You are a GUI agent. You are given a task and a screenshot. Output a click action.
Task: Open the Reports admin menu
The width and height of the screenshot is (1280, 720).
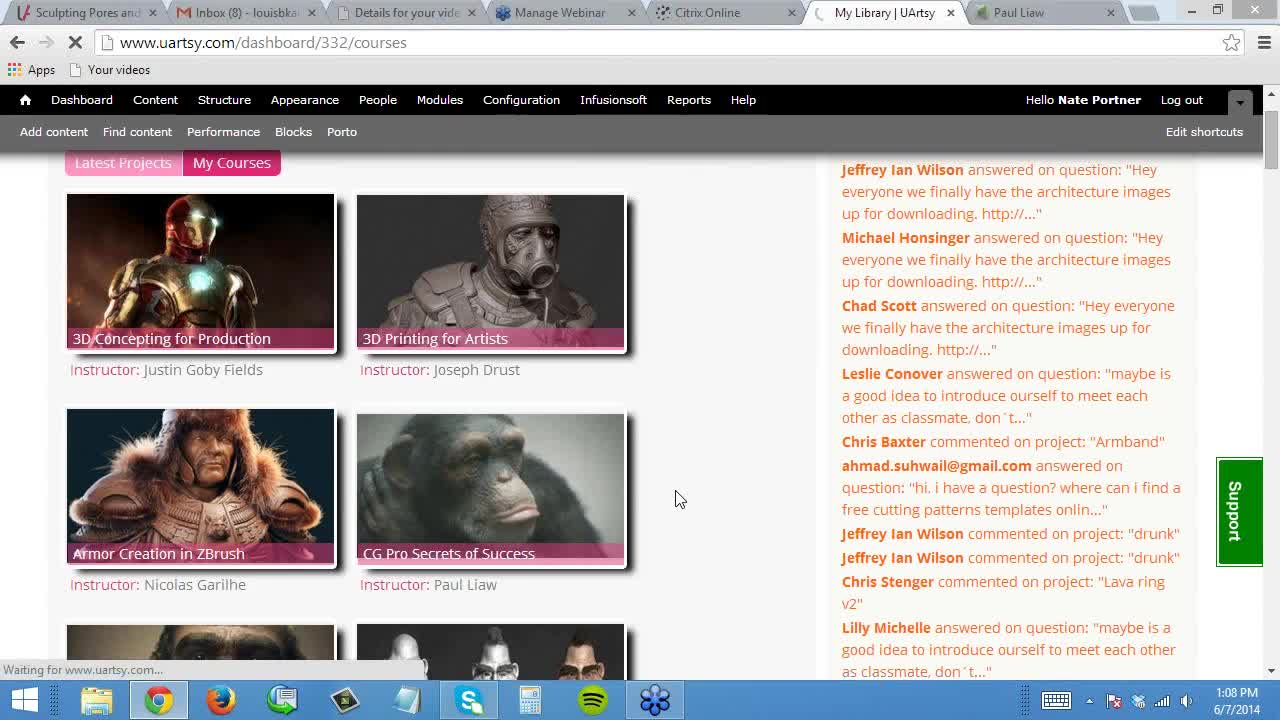(x=689, y=100)
